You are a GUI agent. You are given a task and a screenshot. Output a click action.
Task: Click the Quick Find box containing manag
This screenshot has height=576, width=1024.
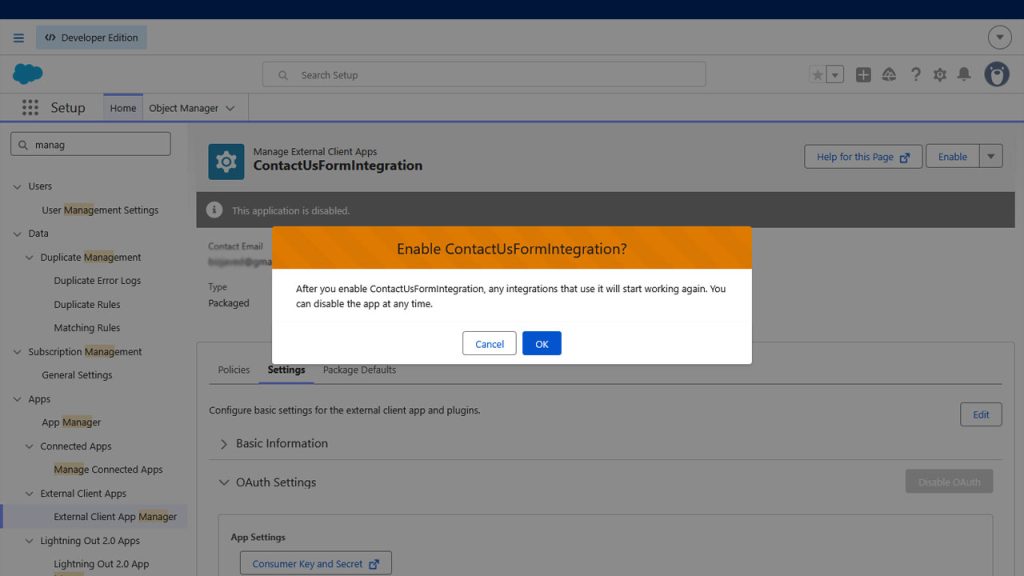pos(90,144)
